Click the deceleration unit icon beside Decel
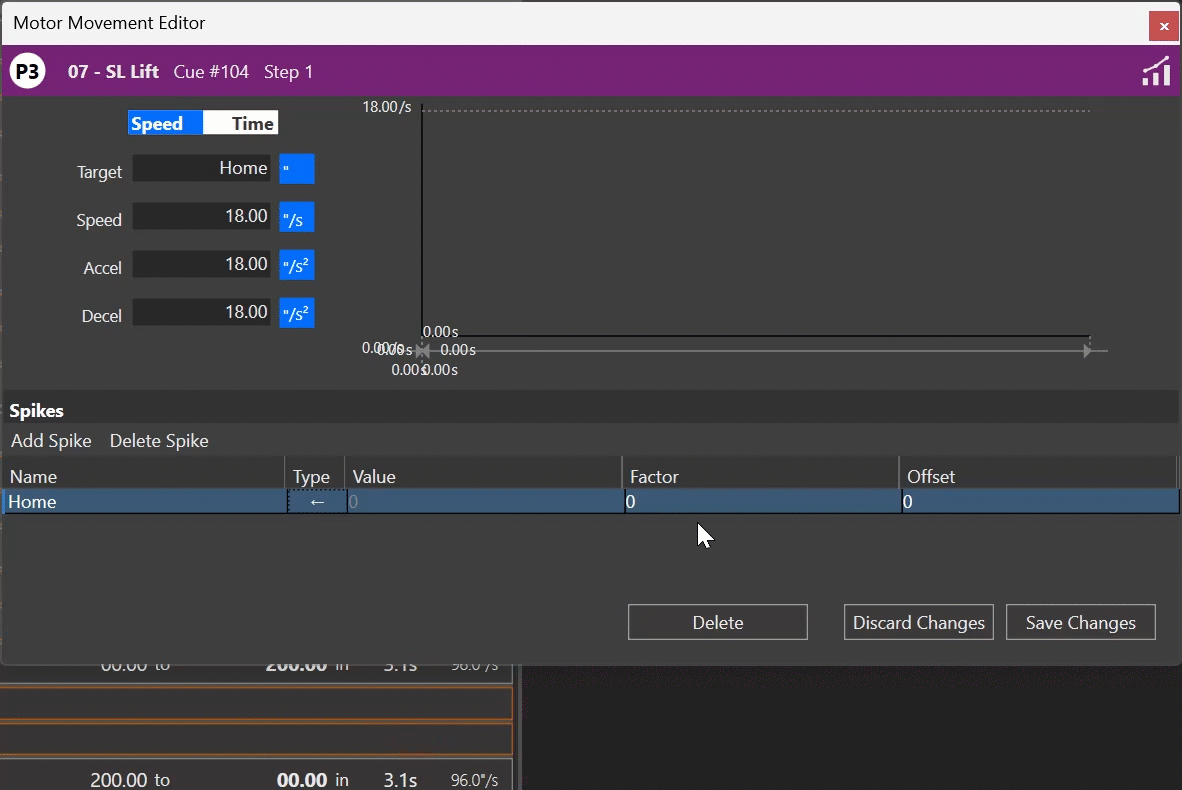The image size is (1182, 790). [x=296, y=312]
